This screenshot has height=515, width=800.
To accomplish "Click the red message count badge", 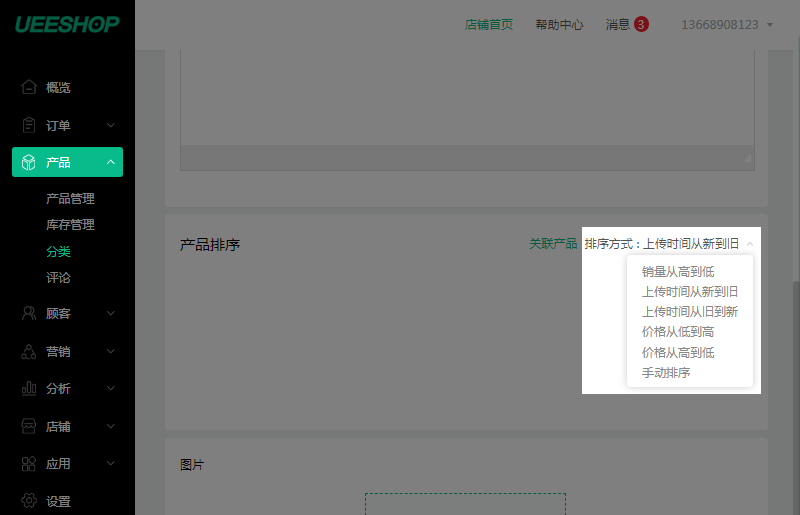I will tap(641, 24).
